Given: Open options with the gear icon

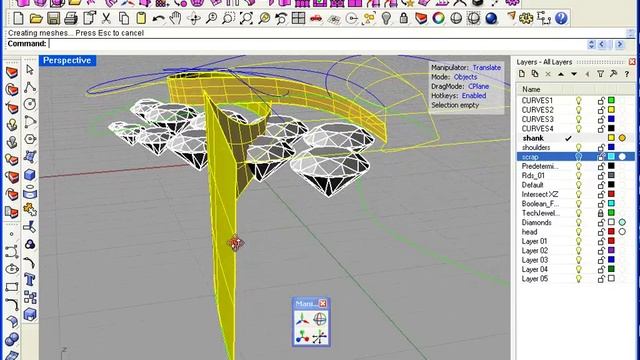Looking at the screenshot, I should pos(527,18).
